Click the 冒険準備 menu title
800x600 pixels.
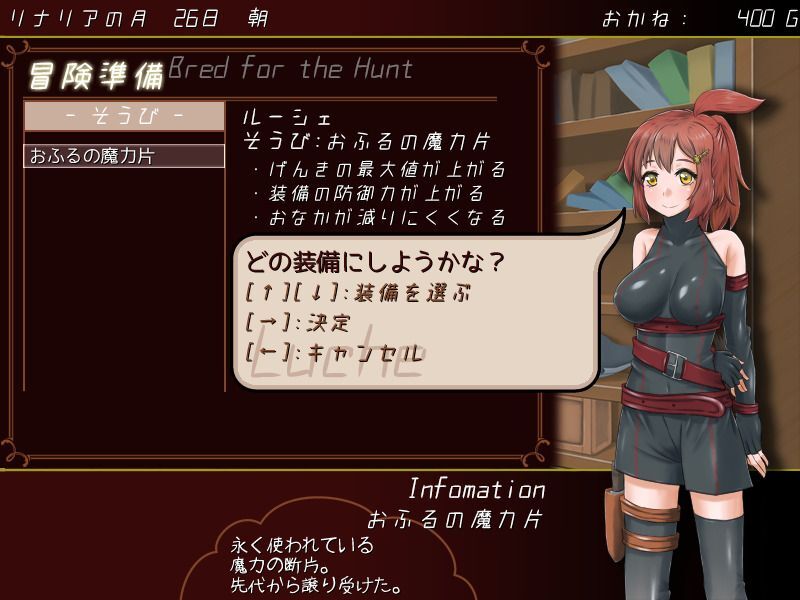tap(96, 76)
